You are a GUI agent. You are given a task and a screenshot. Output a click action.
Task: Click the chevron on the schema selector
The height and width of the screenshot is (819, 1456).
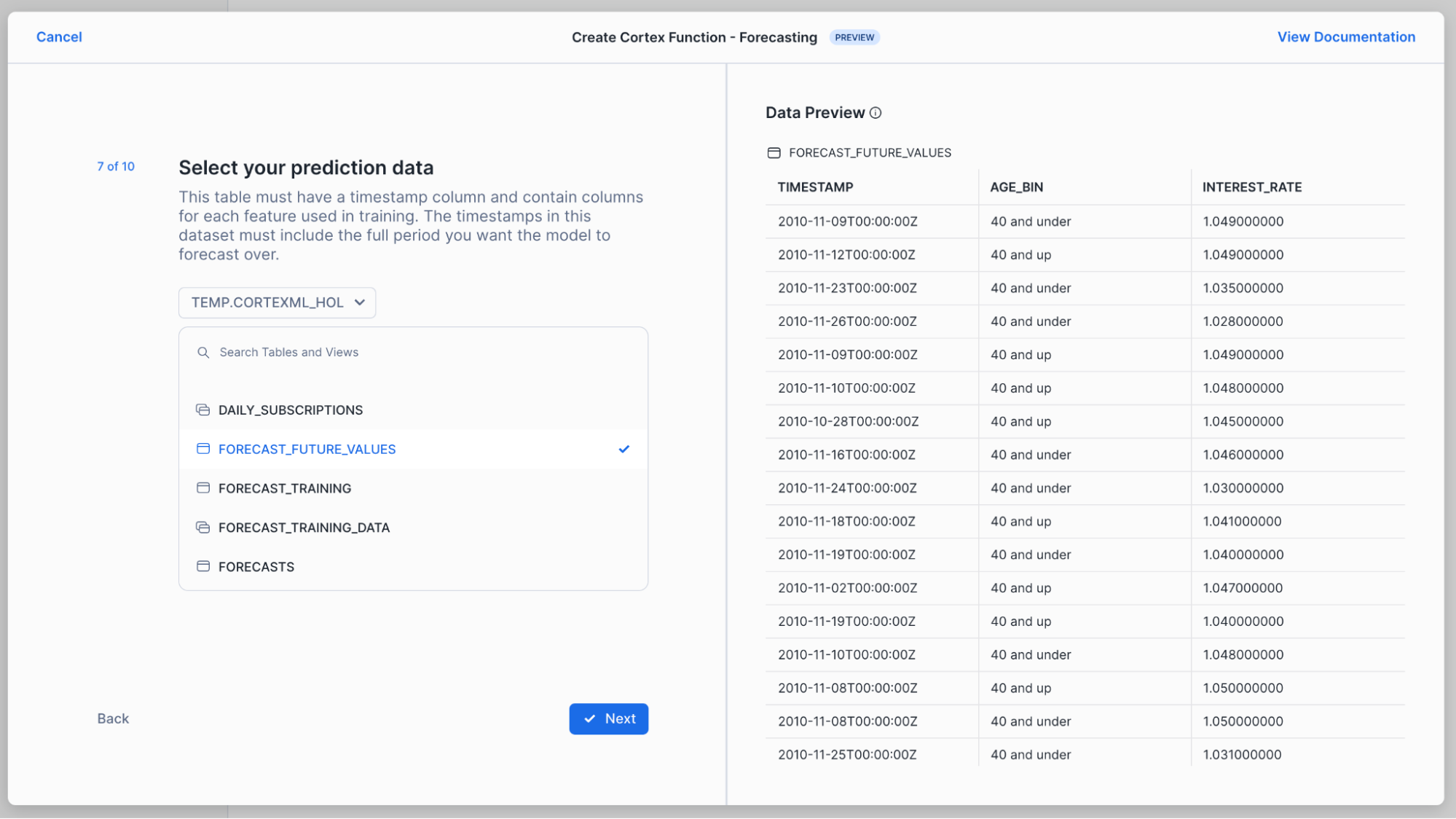pos(360,302)
